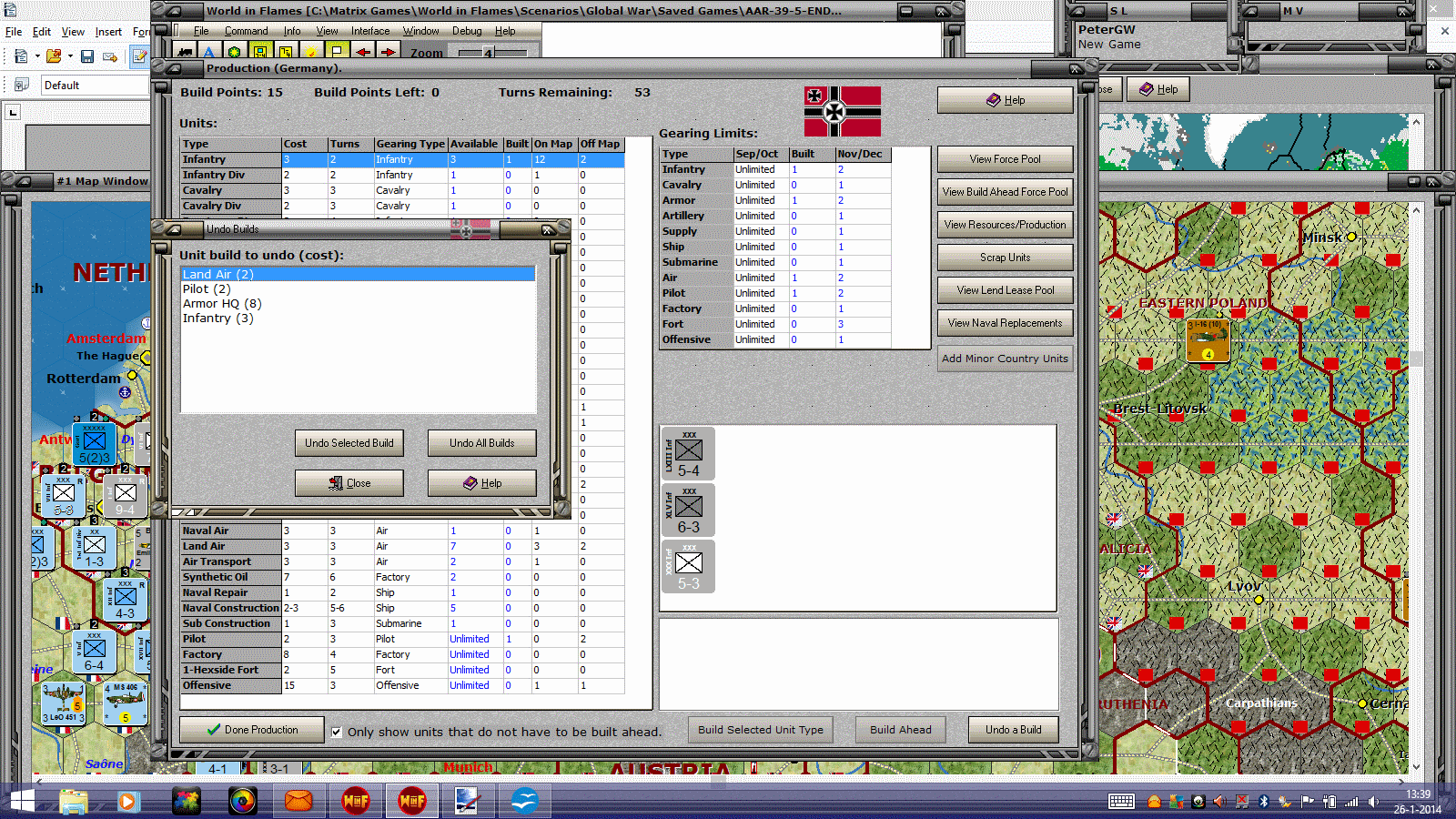Open the Info menu
1456x819 pixels.
coord(291,31)
